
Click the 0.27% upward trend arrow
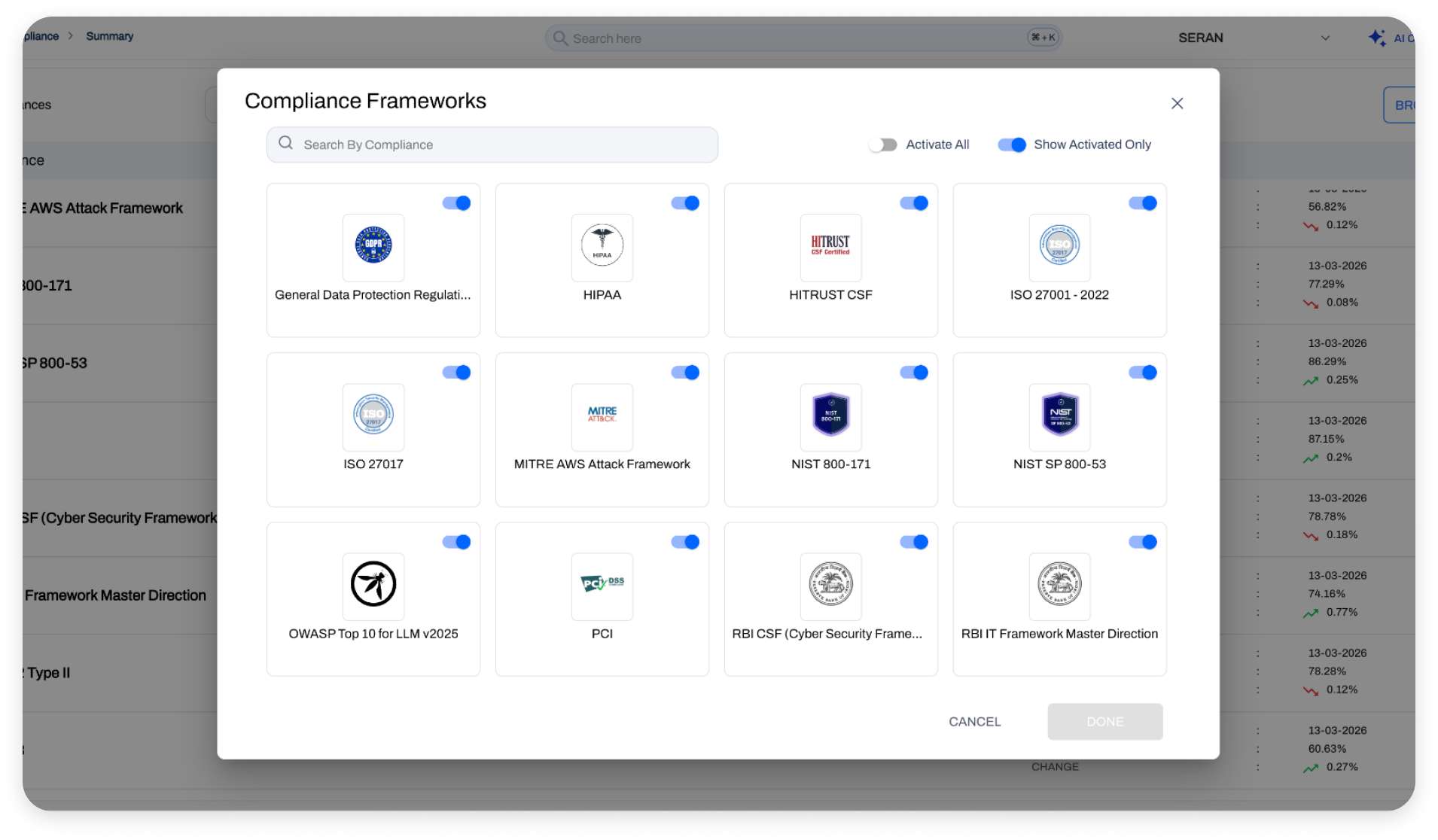[1311, 768]
